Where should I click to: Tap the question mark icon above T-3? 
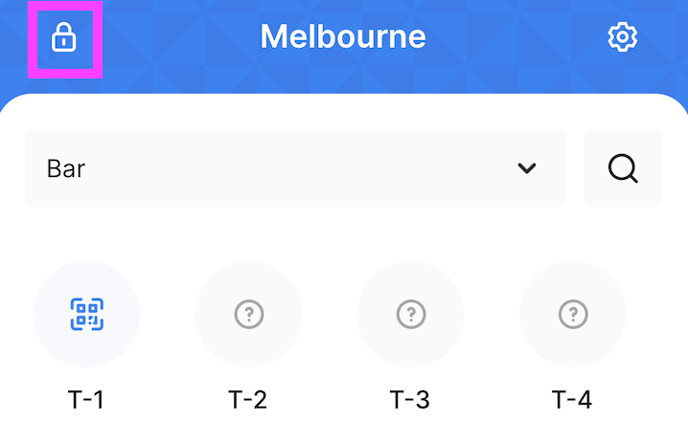(410, 315)
